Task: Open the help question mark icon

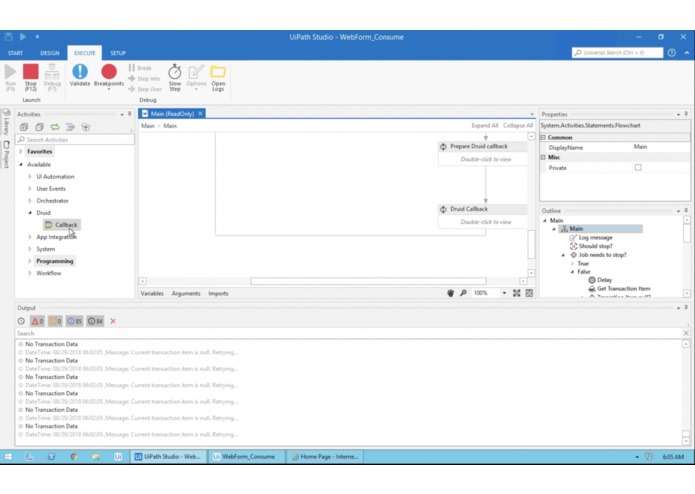Action: 672,53
